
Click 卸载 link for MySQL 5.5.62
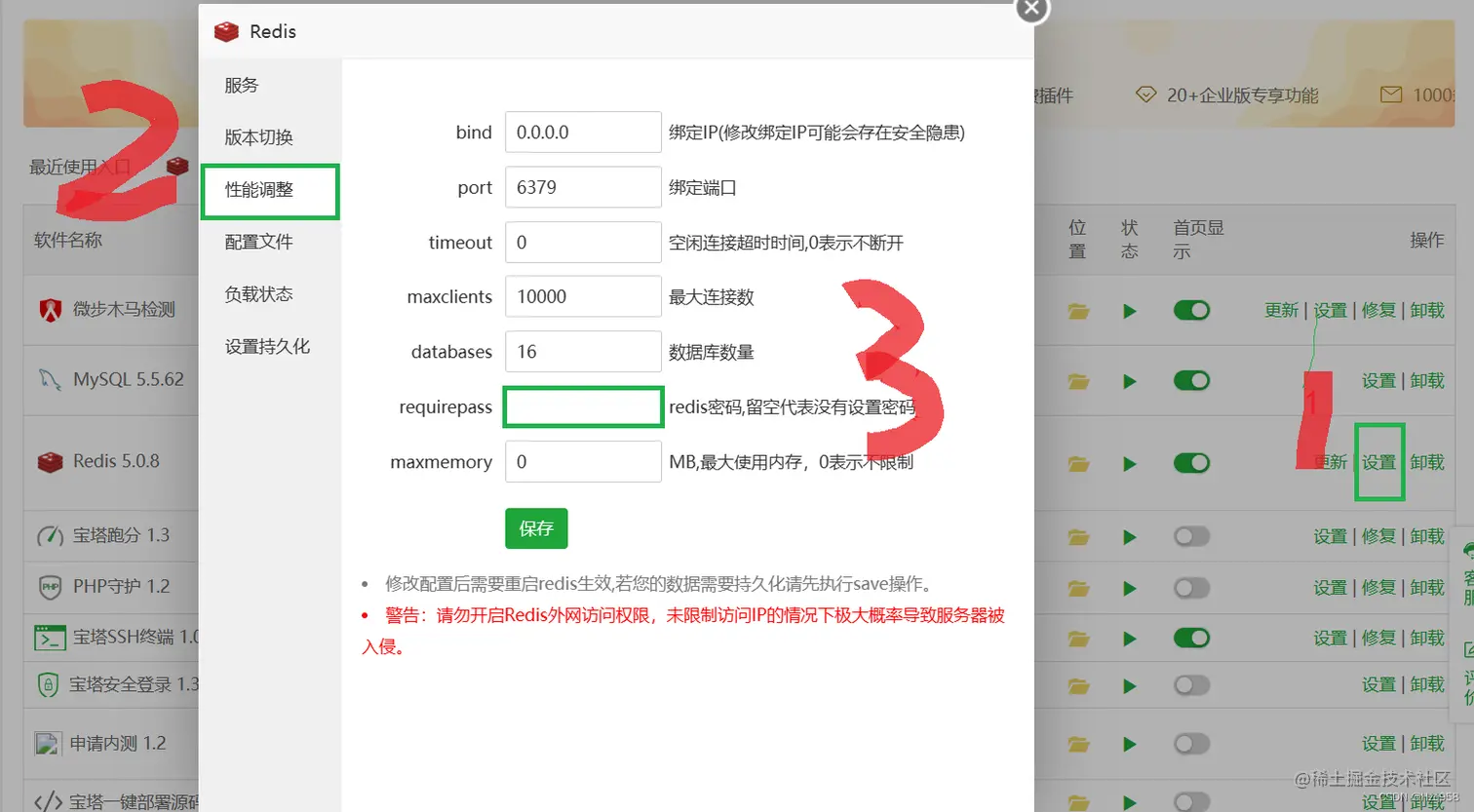pos(1427,380)
